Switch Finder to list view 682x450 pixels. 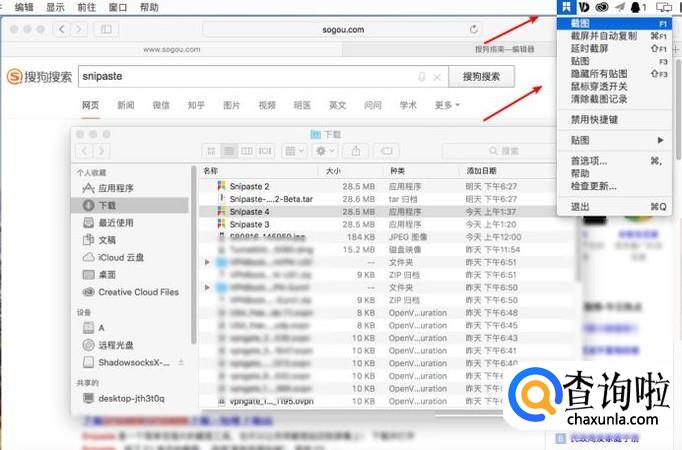click(x=229, y=151)
